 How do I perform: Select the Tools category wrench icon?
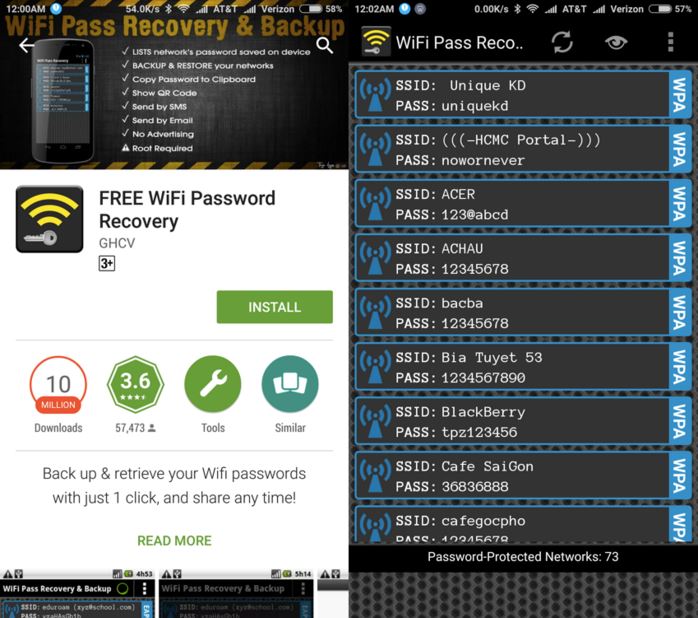(x=213, y=384)
